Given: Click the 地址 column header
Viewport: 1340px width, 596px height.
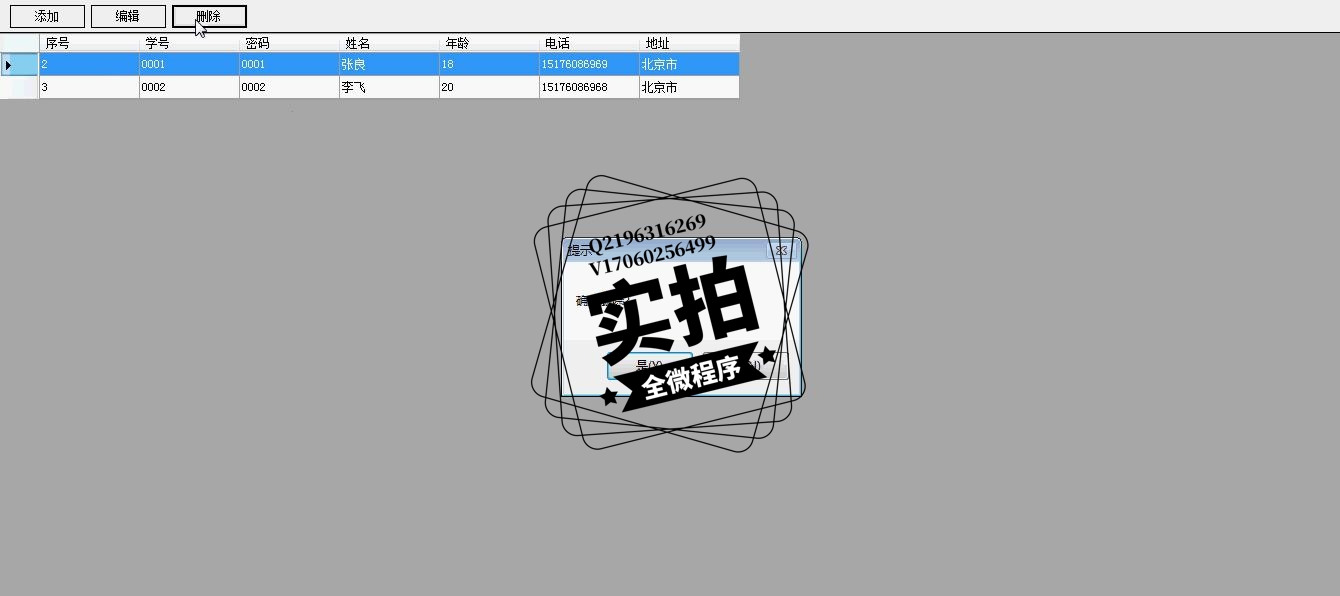Looking at the screenshot, I should (x=689, y=43).
